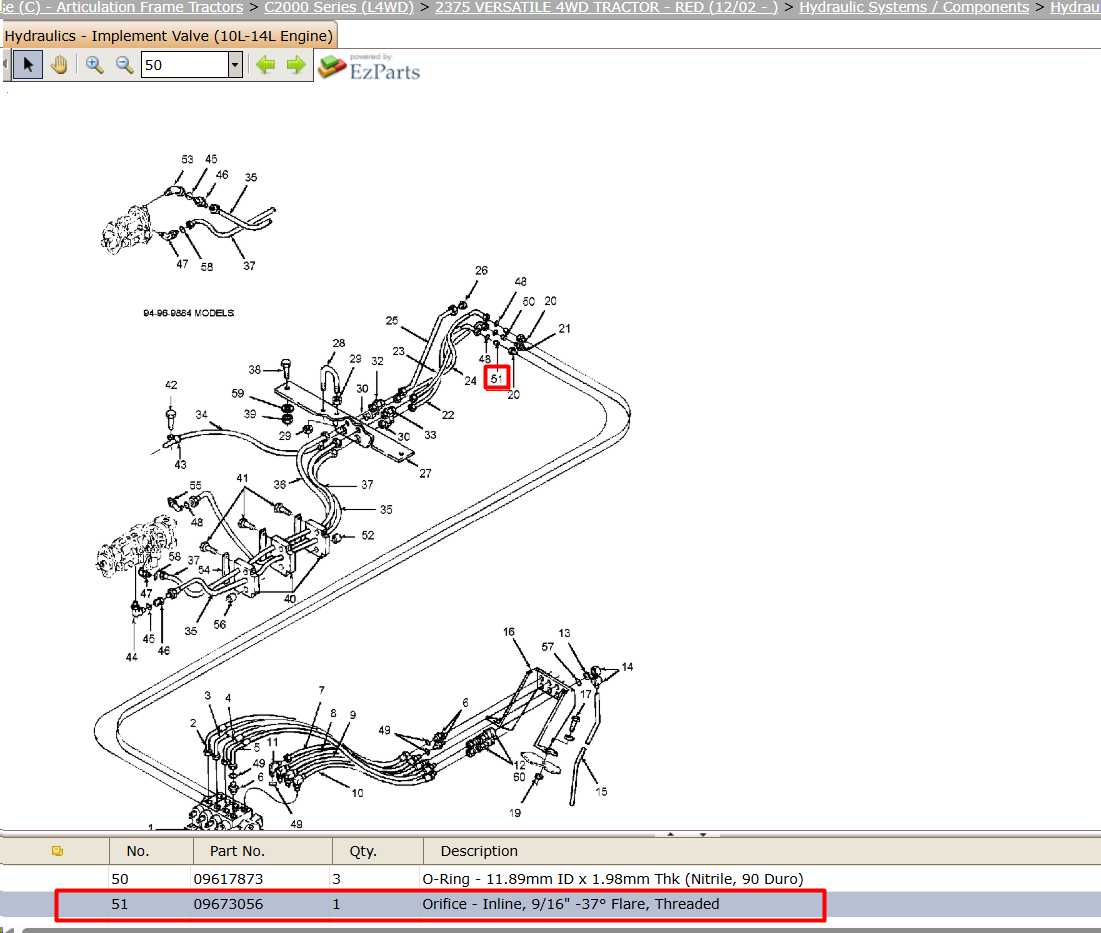
Task: Click callout number 53 in diagram
Action: [x=187, y=159]
